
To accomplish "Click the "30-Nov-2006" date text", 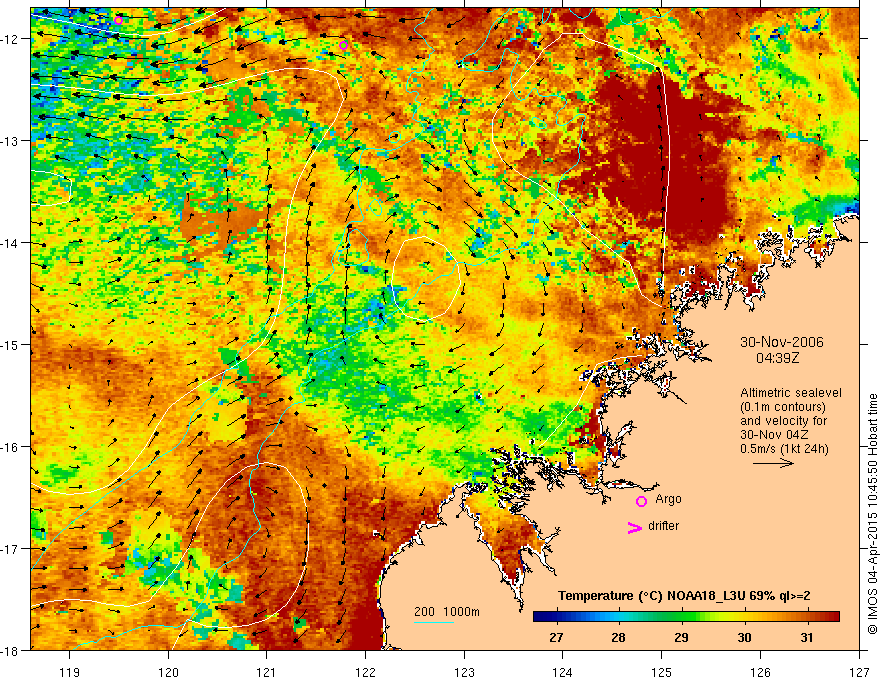I will click(782, 342).
